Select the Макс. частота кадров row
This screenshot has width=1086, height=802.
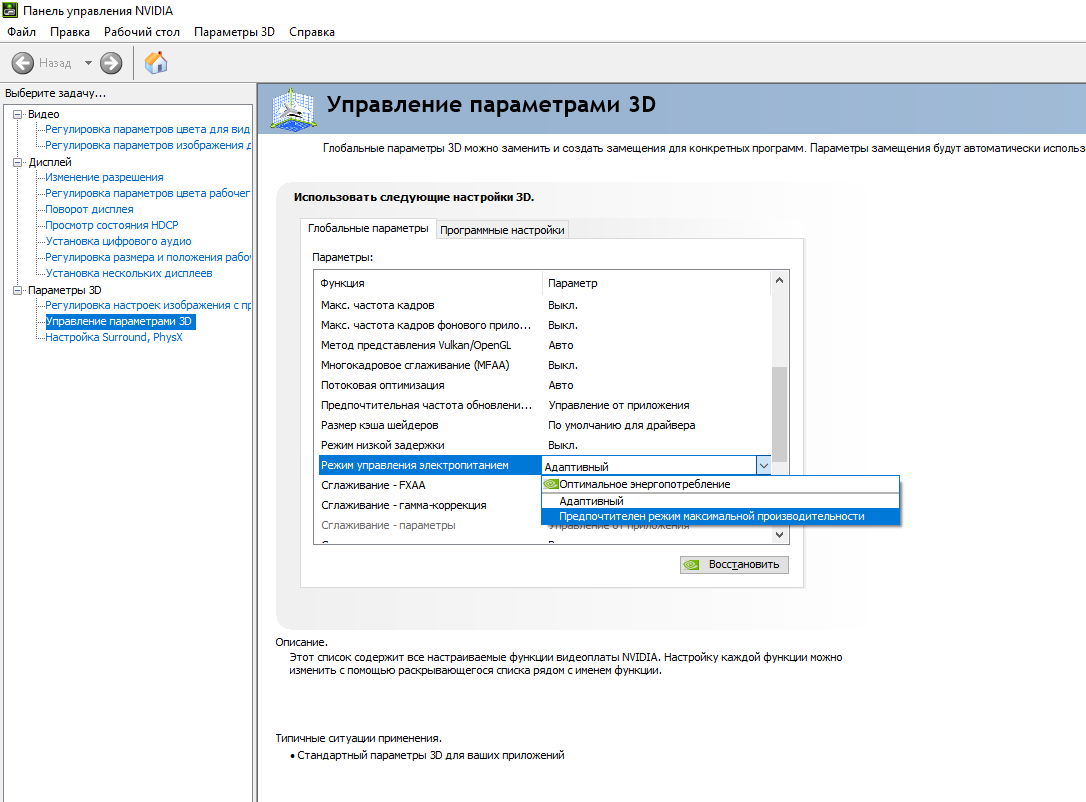click(x=544, y=305)
